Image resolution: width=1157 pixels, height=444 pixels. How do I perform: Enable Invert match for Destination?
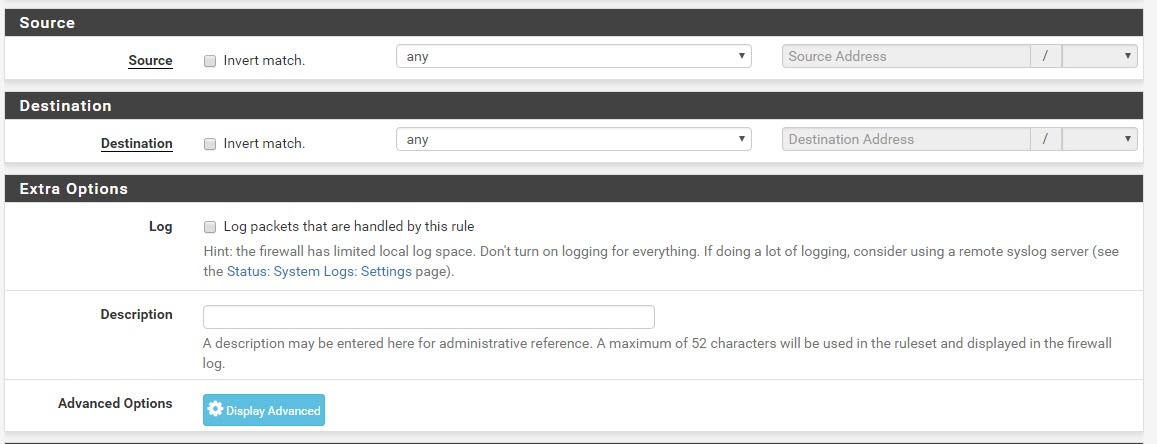click(x=210, y=144)
